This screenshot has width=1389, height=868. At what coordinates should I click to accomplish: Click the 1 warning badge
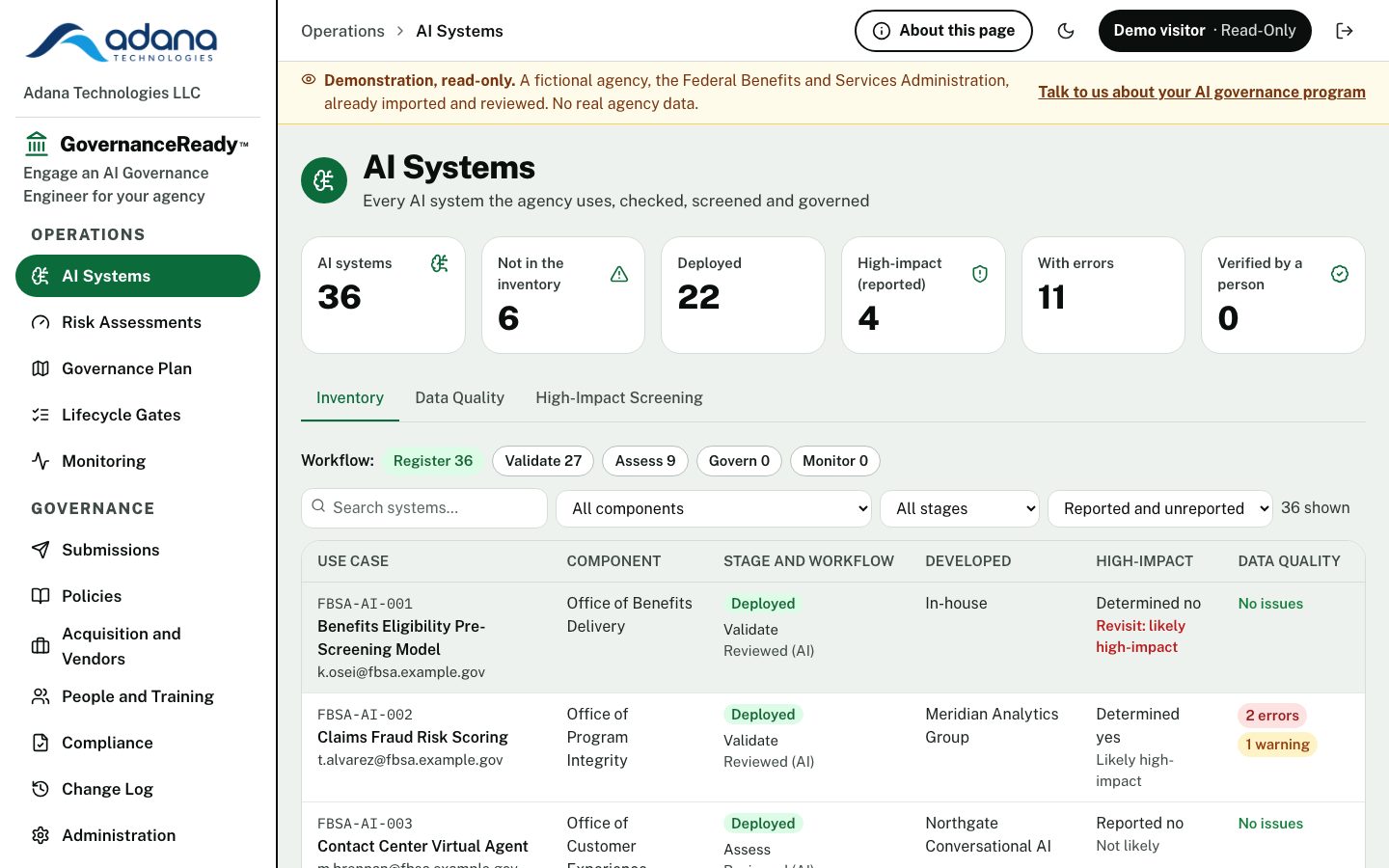point(1277,745)
